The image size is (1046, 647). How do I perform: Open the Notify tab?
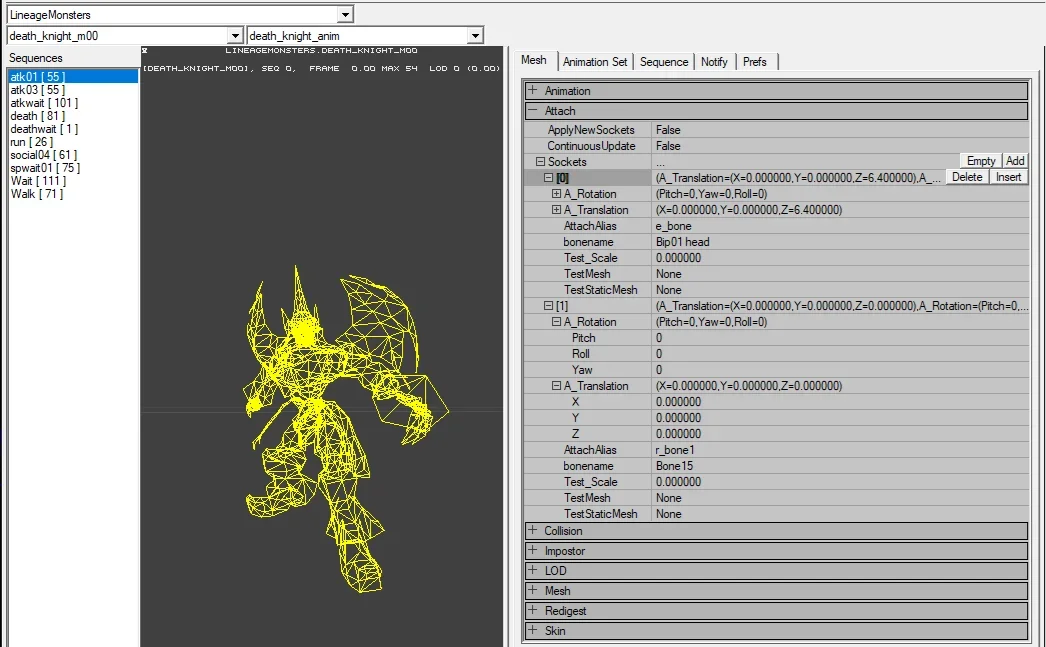pos(714,61)
